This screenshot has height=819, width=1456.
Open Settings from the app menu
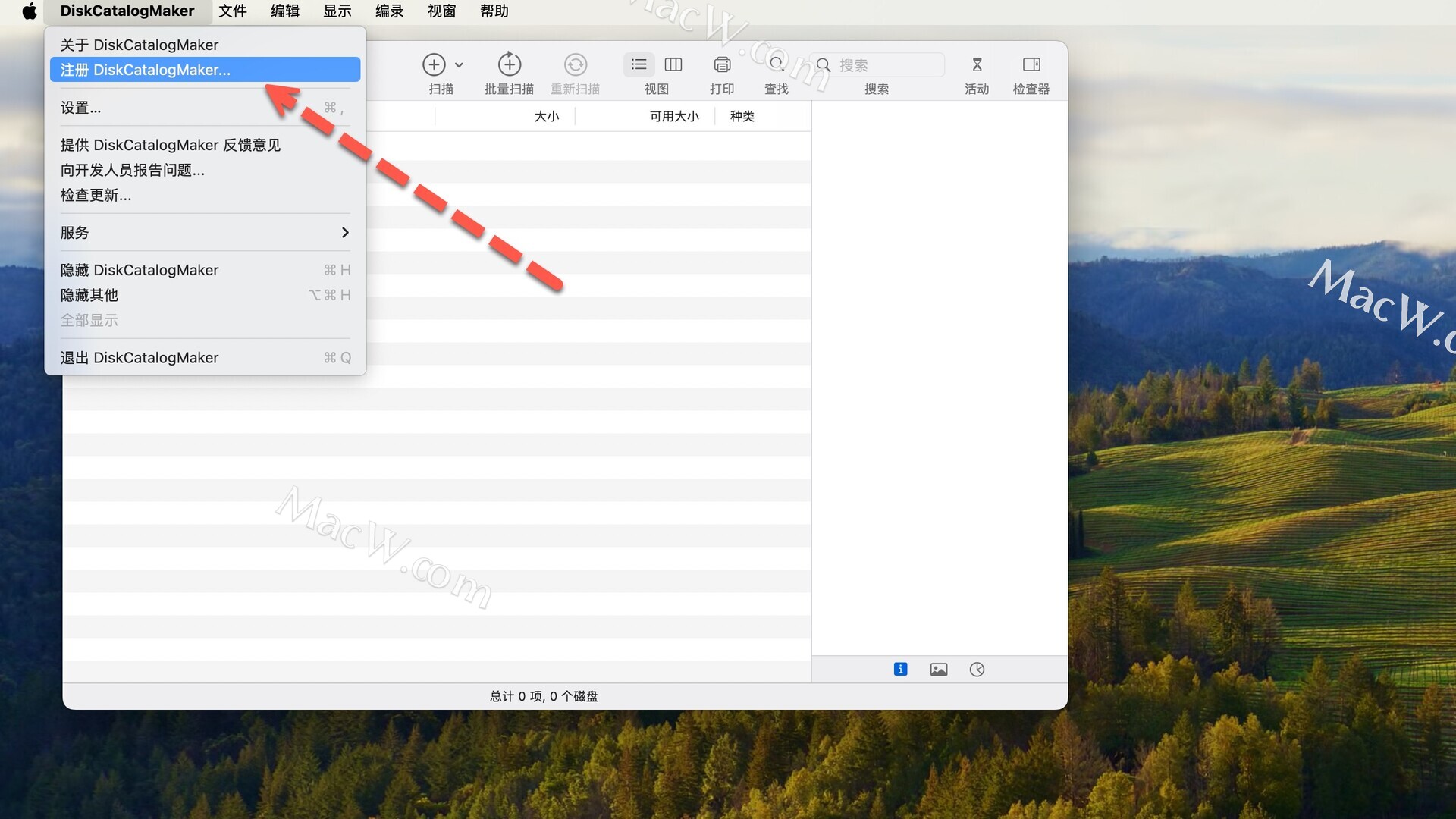tap(80, 108)
